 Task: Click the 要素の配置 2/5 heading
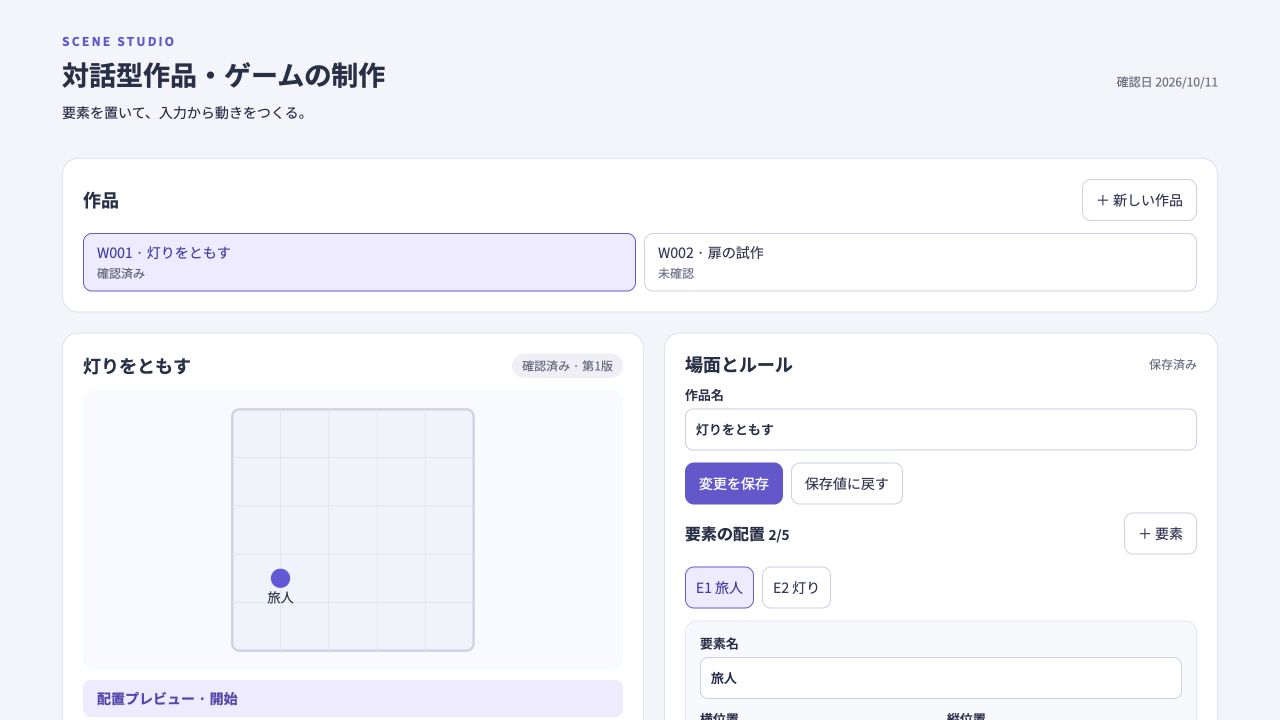737,534
